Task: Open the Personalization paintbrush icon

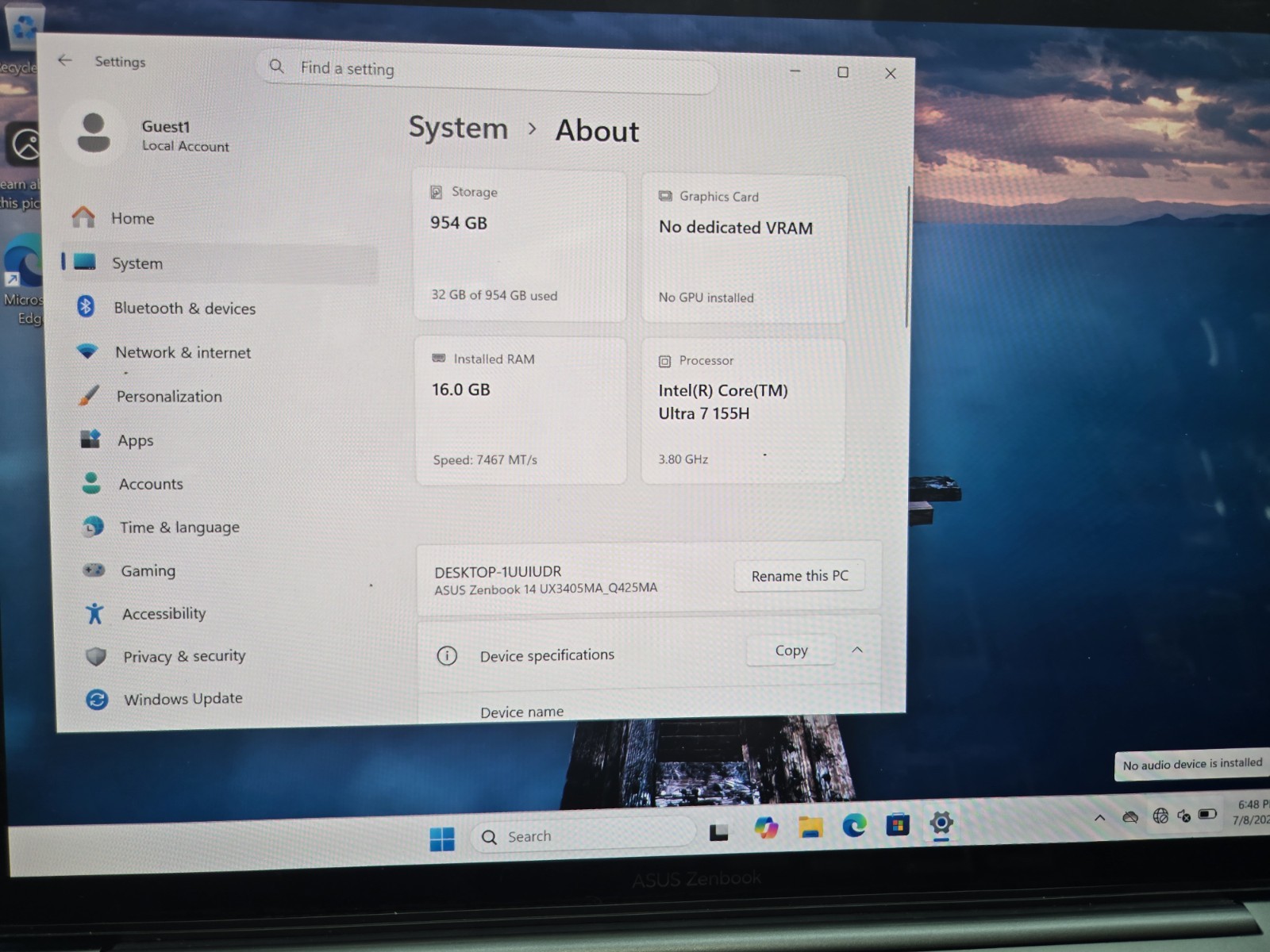Action: [89, 395]
